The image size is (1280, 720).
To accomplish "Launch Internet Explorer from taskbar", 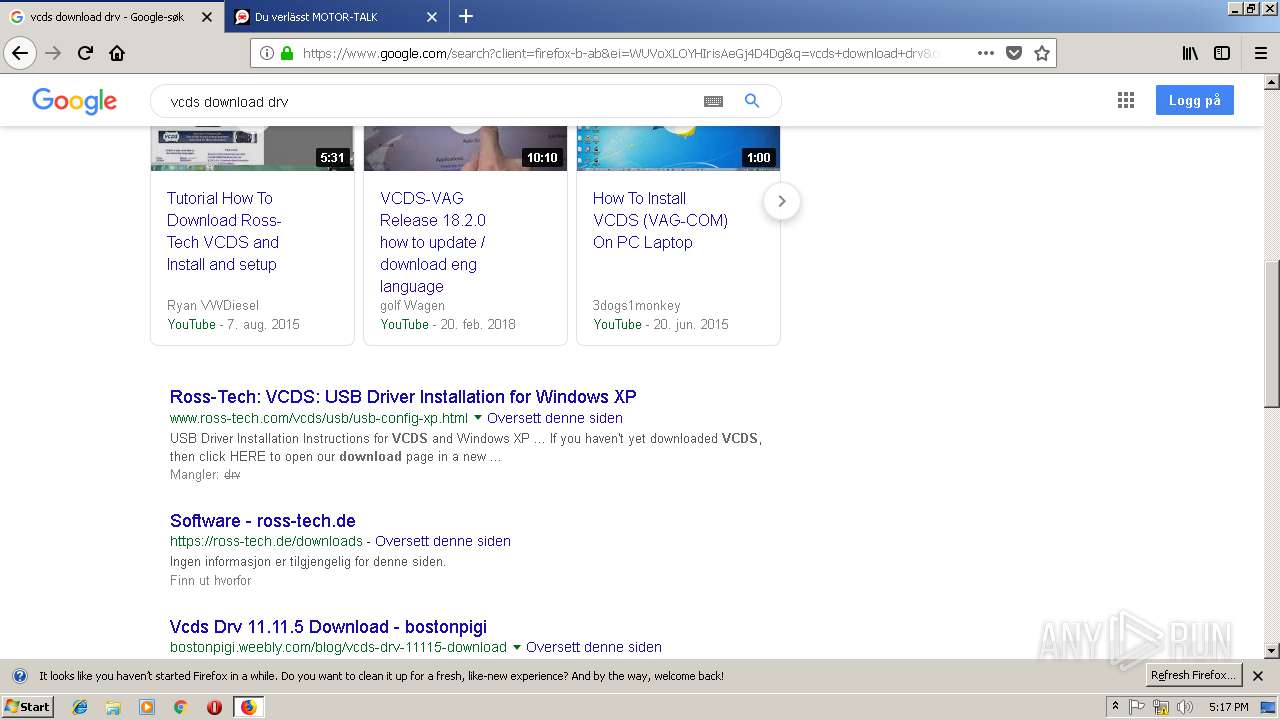I will (x=80, y=707).
